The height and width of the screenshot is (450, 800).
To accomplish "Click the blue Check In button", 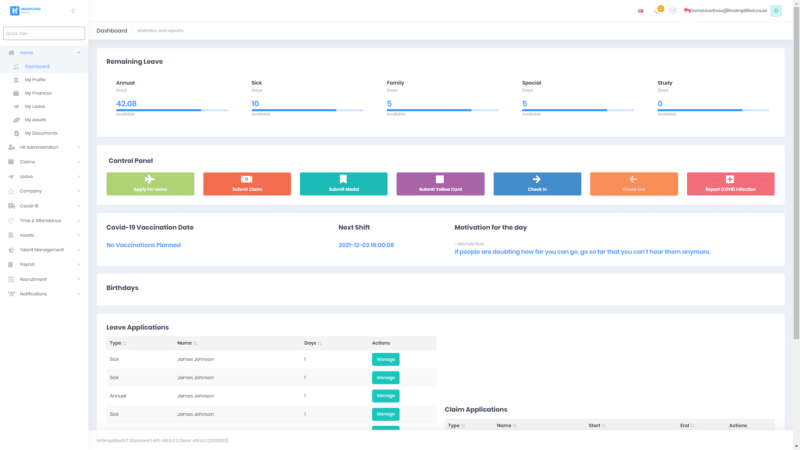I will pos(537,184).
